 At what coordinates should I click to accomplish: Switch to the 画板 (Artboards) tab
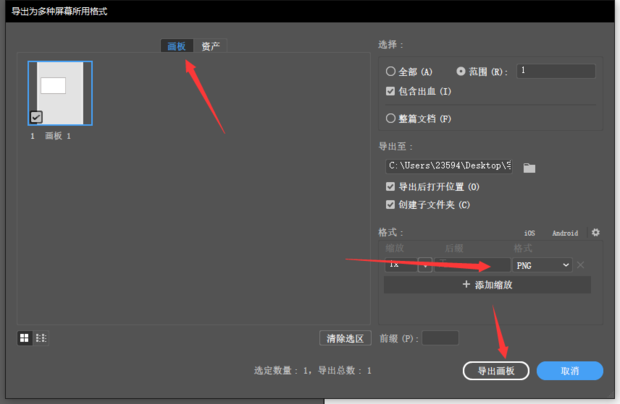click(x=176, y=46)
